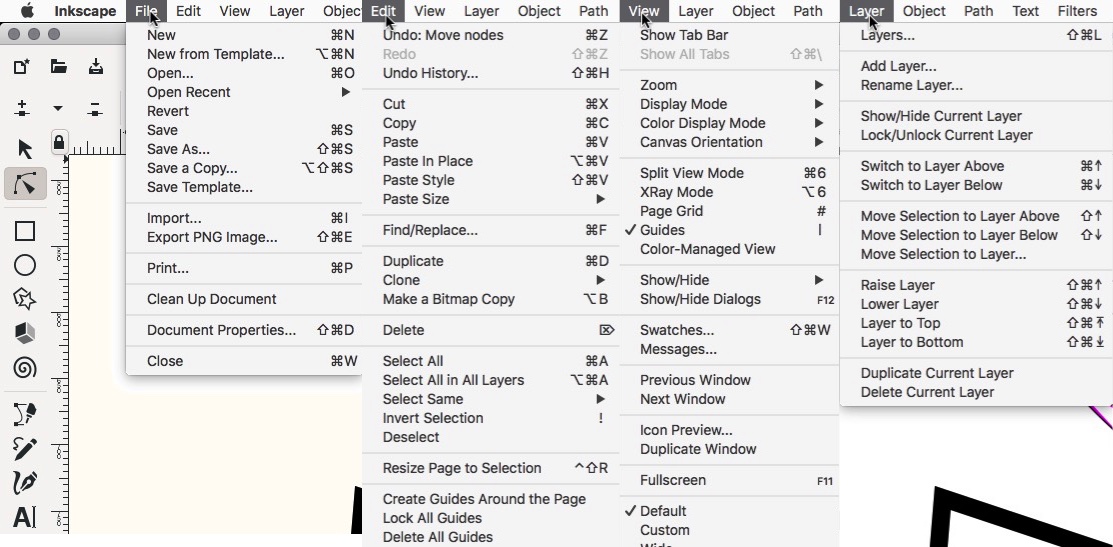
Task: Expand the Select Same submenu
Action: tap(491, 399)
